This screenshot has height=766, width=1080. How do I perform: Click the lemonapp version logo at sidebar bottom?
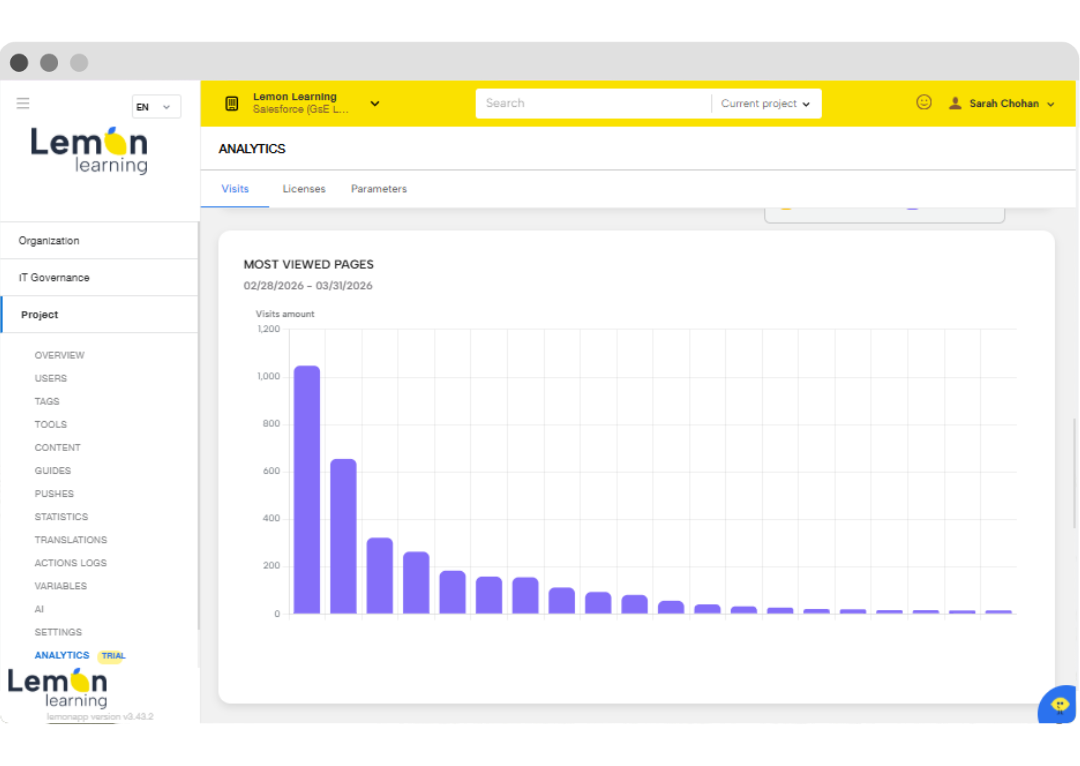[x=57, y=687]
